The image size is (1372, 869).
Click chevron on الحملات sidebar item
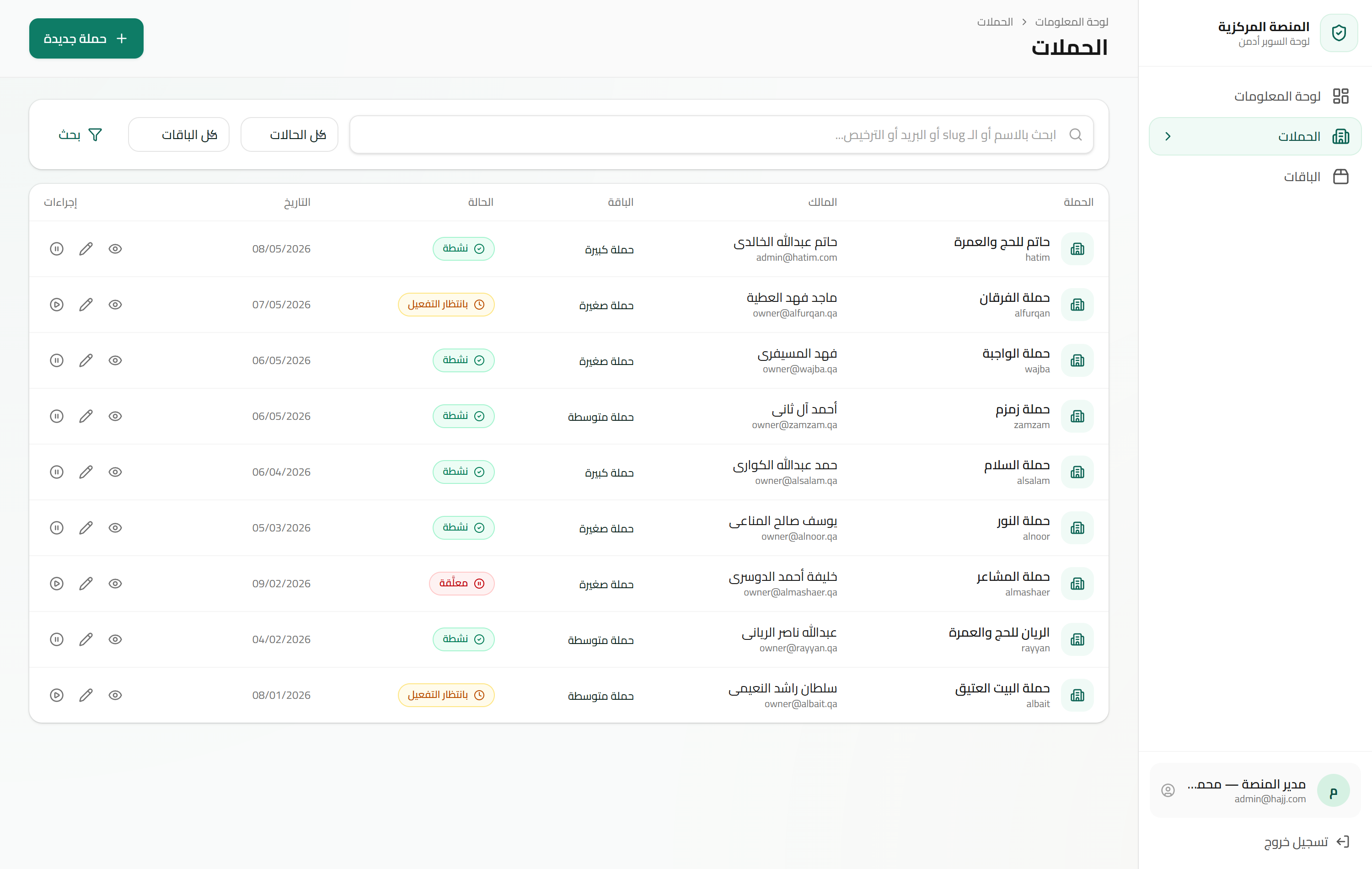1168,137
